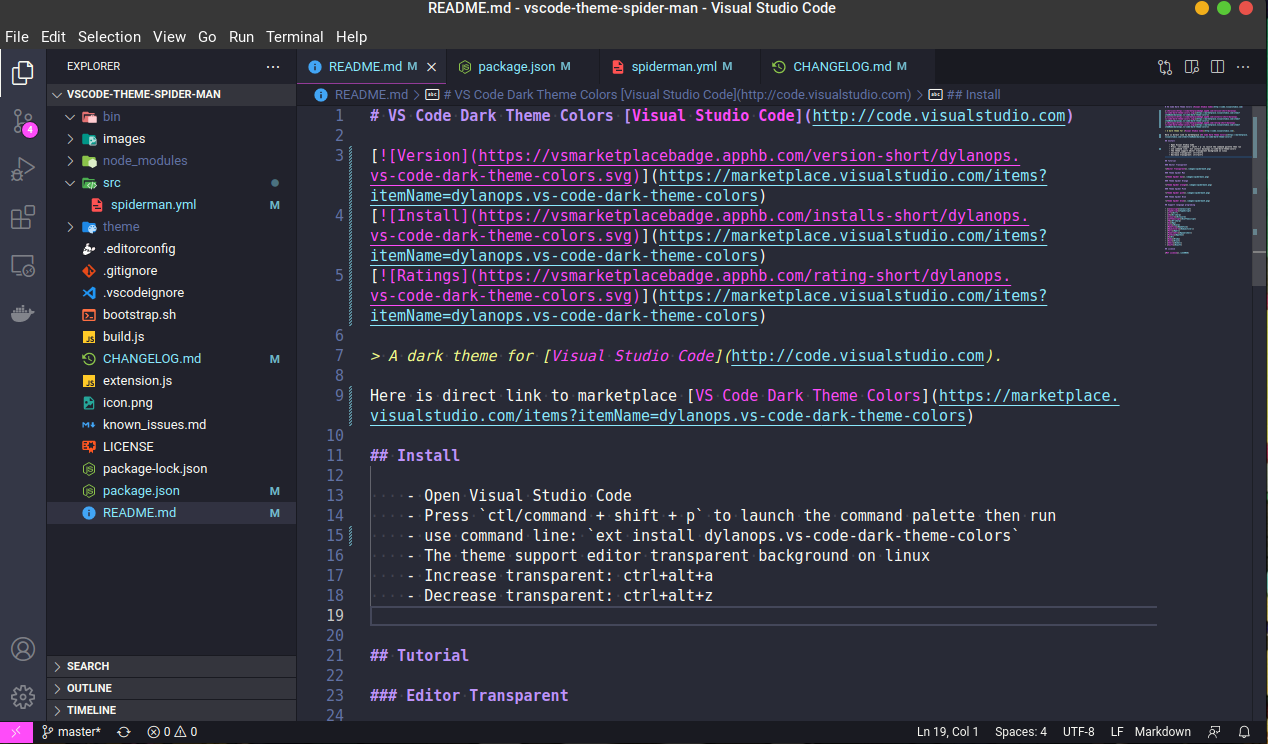Expand the node_modules folder
The height and width of the screenshot is (744, 1268).
pyautogui.click(x=171, y=160)
